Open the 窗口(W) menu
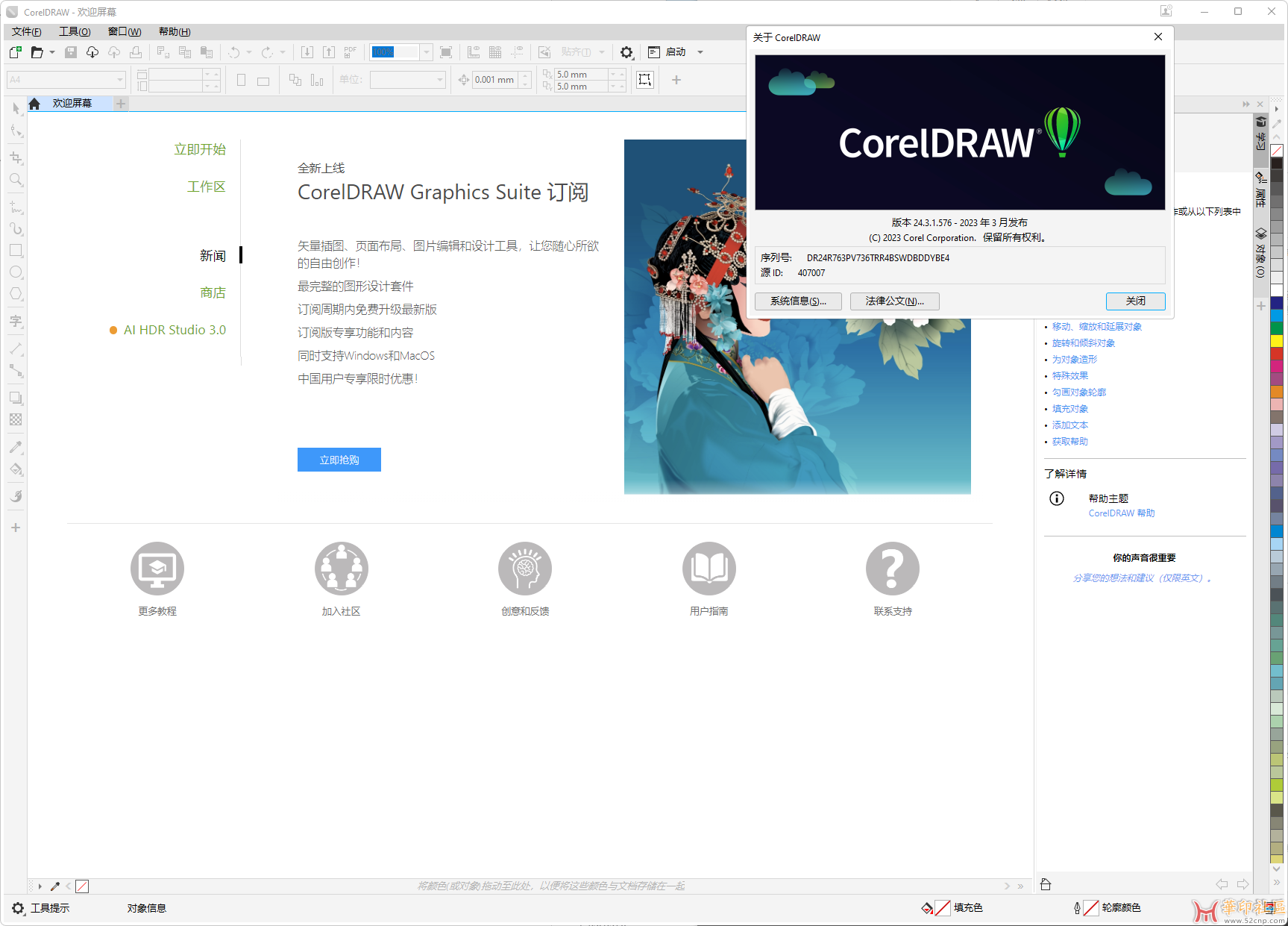Screen dimensions: 1288x926 coord(125,31)
